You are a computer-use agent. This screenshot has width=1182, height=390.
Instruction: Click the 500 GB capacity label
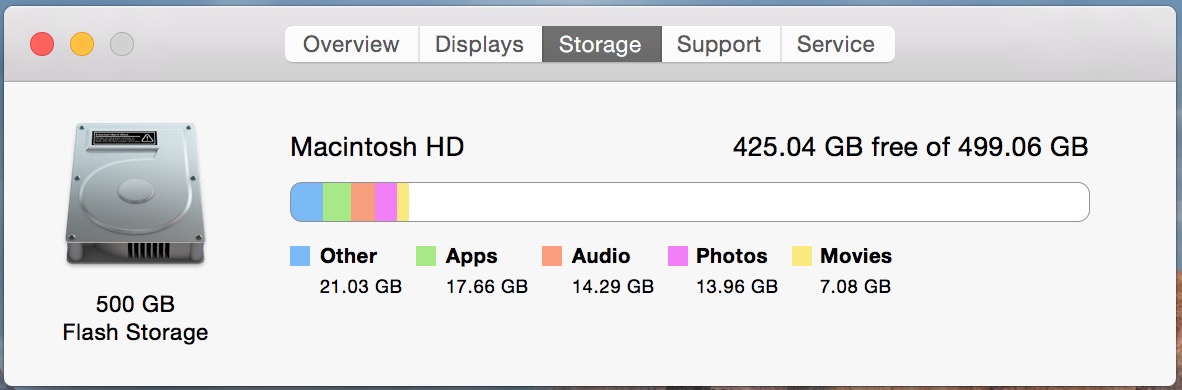(x=136, y=305)
